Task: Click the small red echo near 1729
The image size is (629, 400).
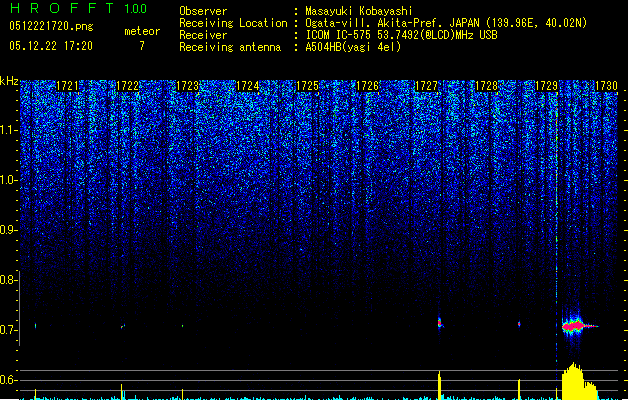Action: tap(519, 324)
